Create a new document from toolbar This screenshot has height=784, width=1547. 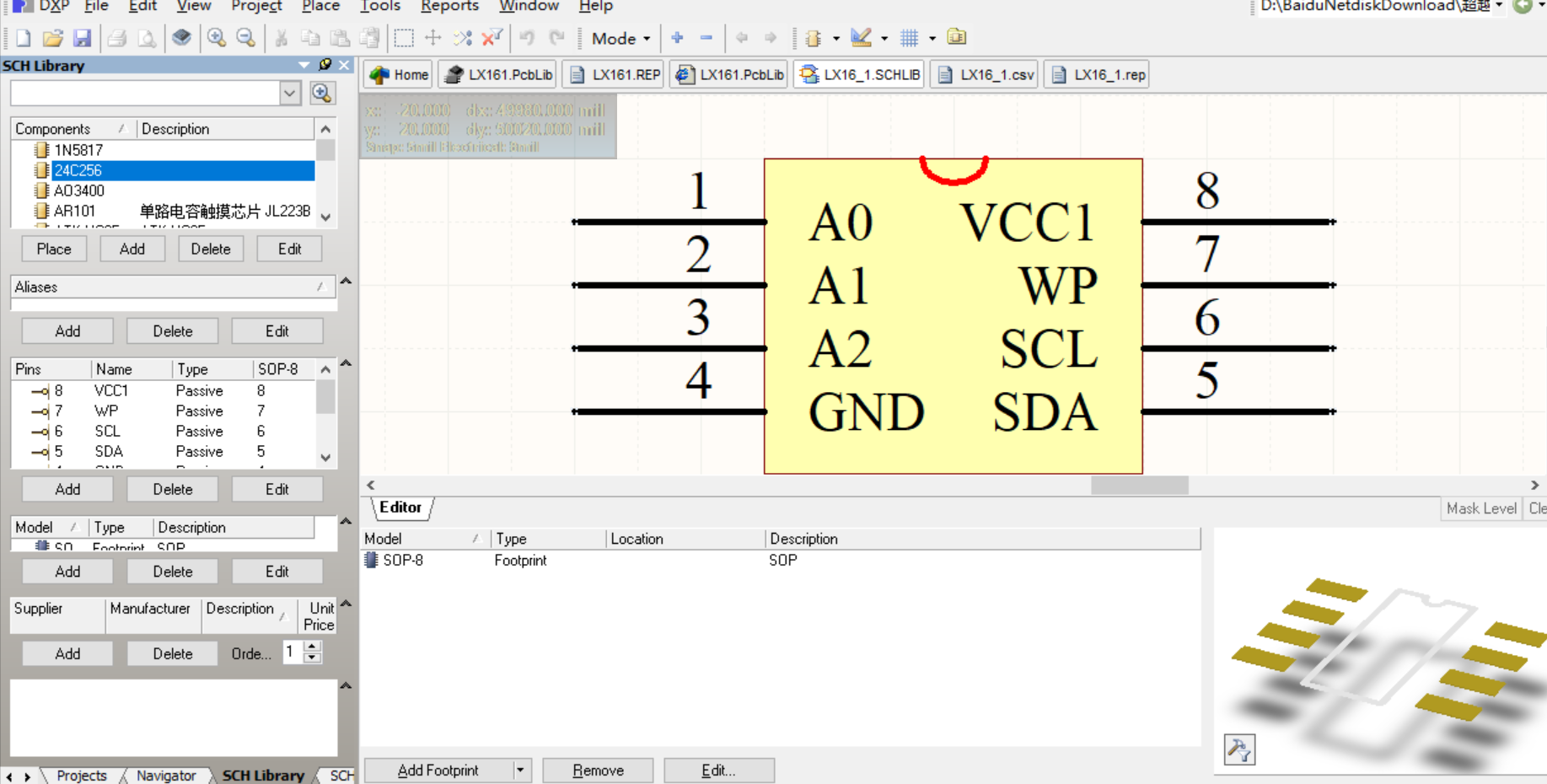24,38
